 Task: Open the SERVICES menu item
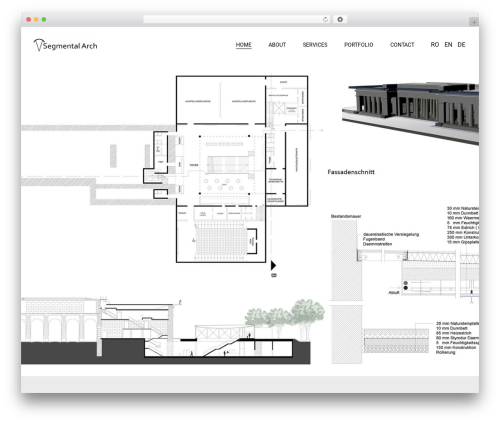[315, 45]
